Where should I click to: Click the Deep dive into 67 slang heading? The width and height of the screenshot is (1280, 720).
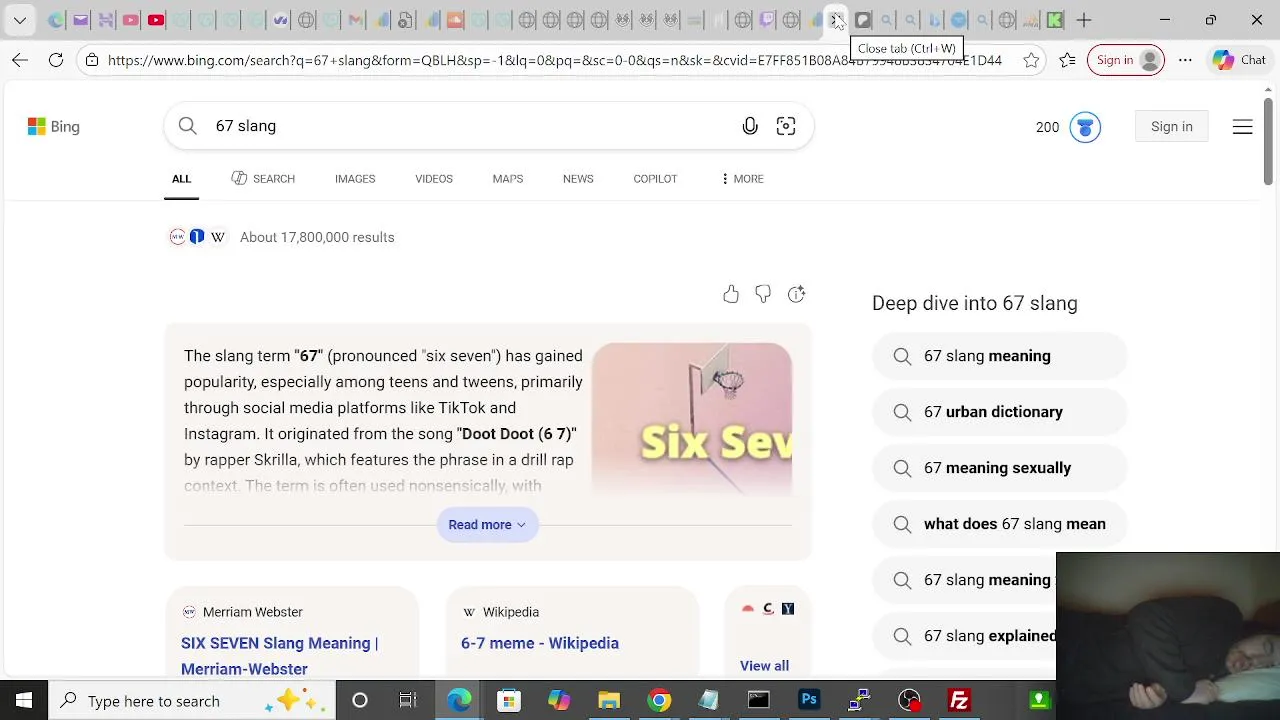[975, 303]
